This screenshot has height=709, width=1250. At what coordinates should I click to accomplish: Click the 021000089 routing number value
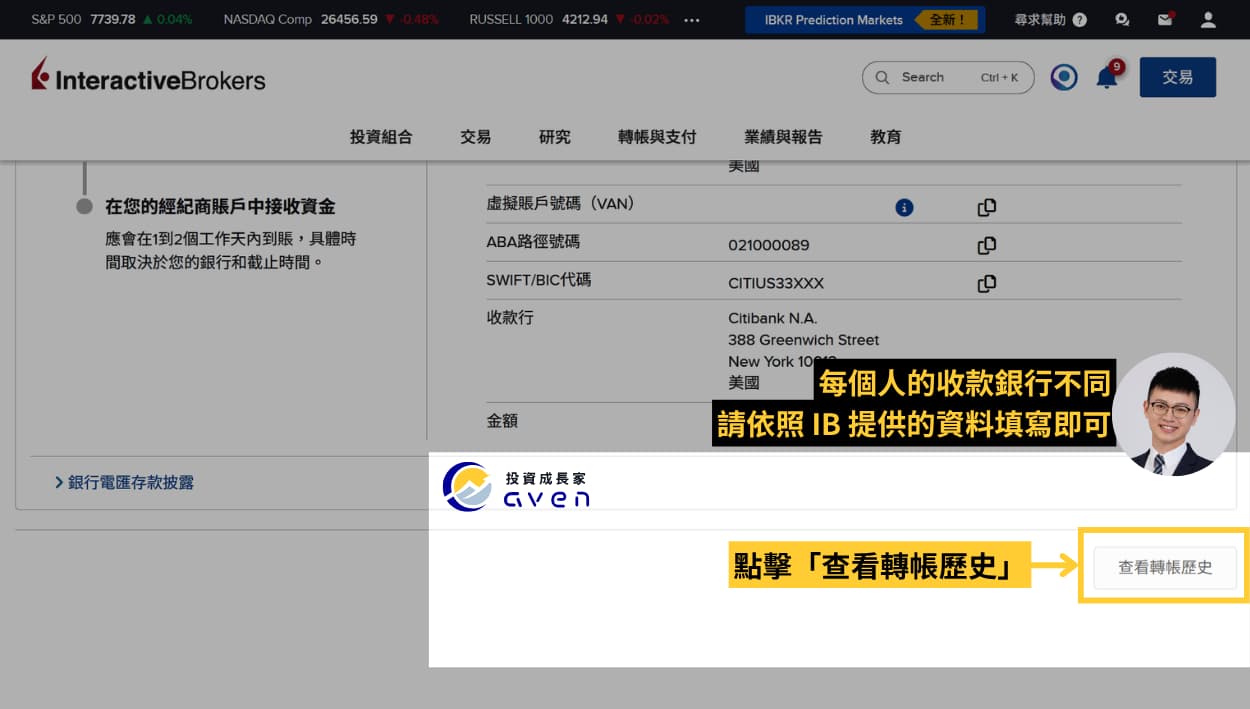[x=769, y=245]
